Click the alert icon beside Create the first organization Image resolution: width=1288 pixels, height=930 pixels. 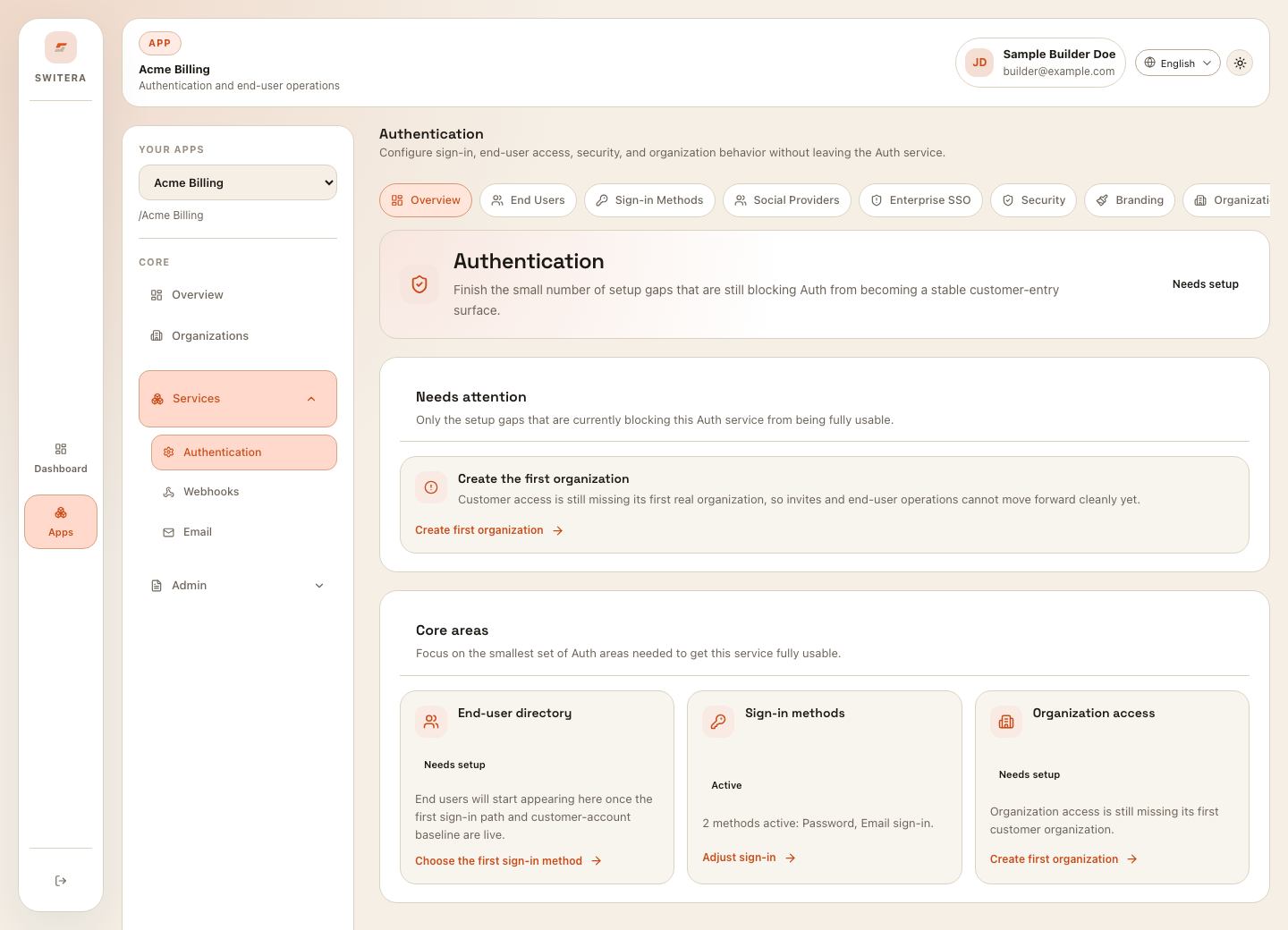(431, 487)
